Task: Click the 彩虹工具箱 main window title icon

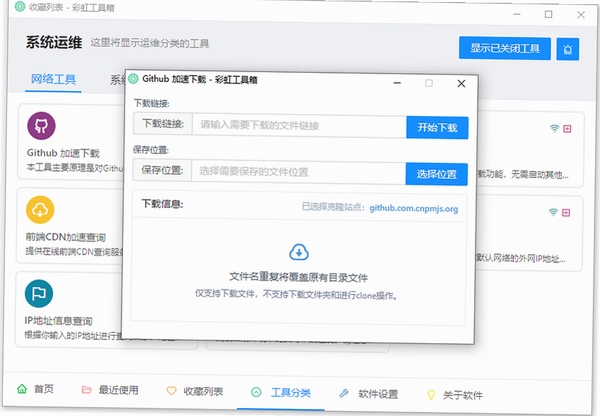Action: click(20, 6)
